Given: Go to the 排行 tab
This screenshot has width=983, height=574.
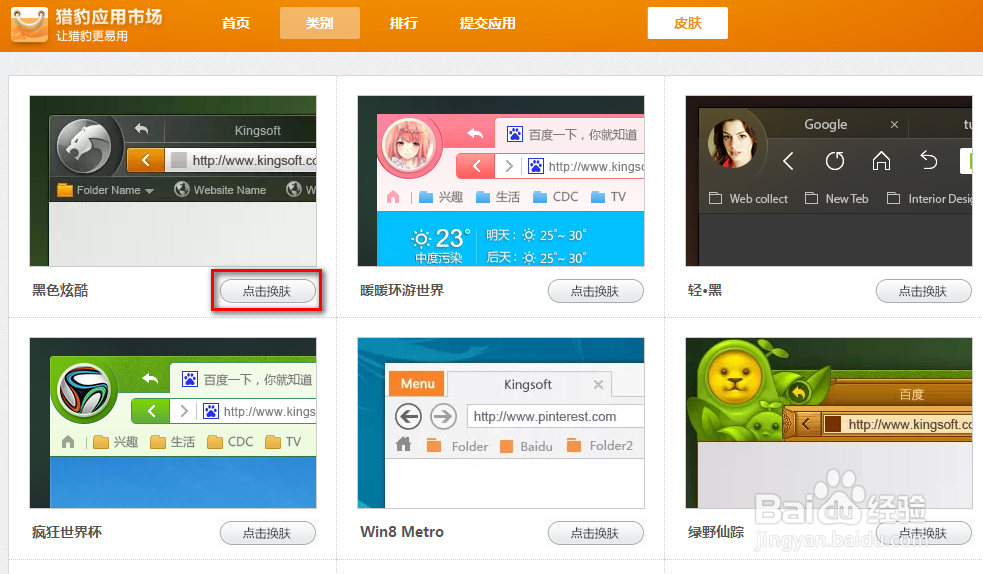Looking at the screenshot, I should 403,23.
